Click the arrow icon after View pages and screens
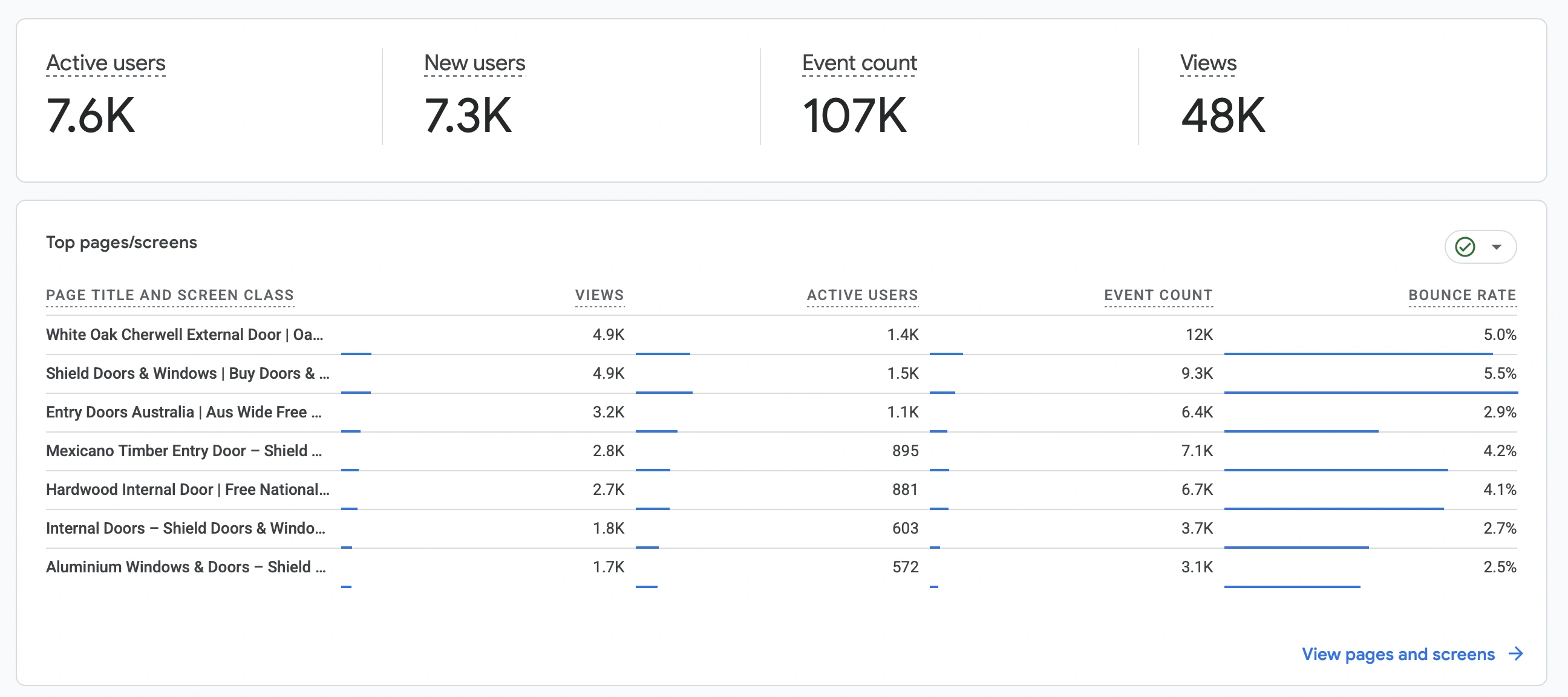1568x697 pixels. click(1515, 653)
